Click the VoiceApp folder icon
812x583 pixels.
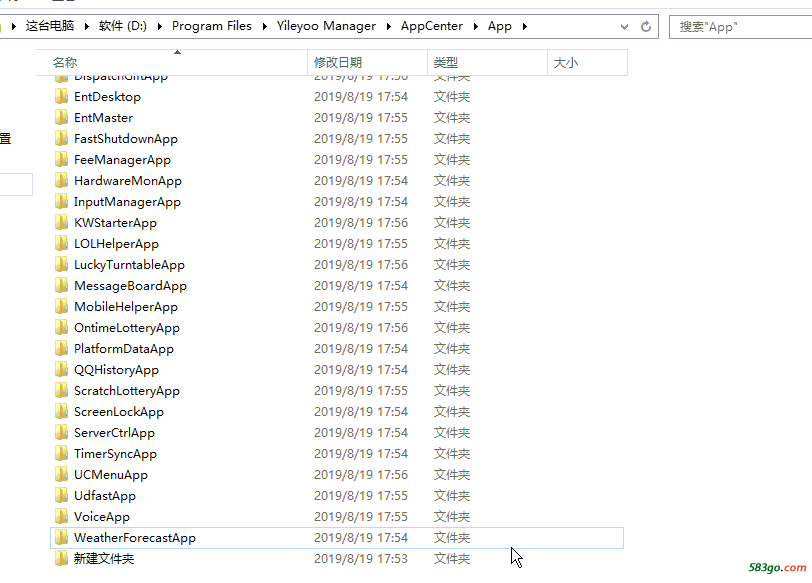[62, 517]
